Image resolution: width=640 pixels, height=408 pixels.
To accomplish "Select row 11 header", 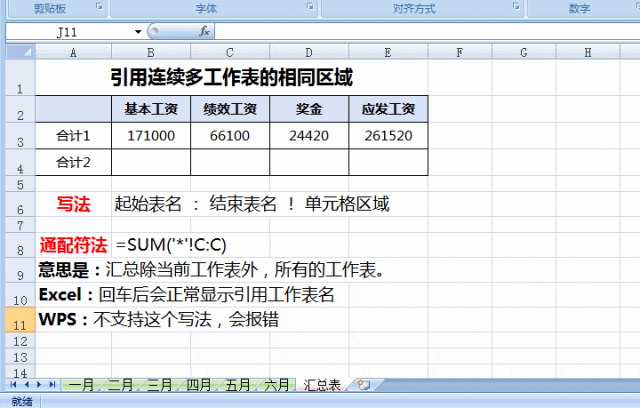I will [x=20, y=319].
